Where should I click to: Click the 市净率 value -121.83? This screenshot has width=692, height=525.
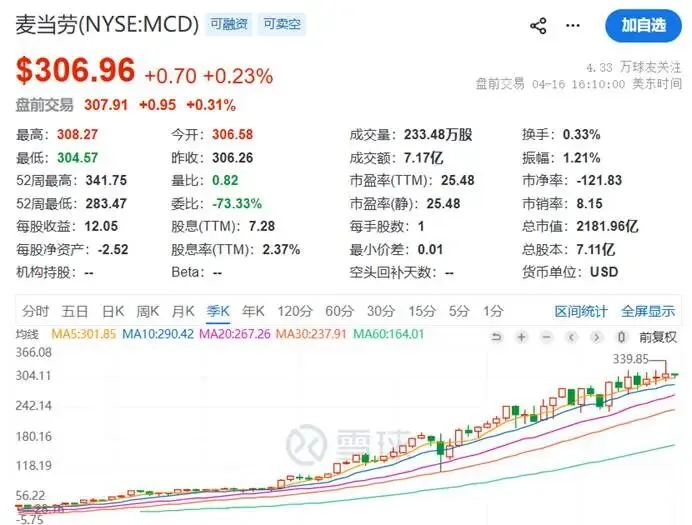coord(599,180)
